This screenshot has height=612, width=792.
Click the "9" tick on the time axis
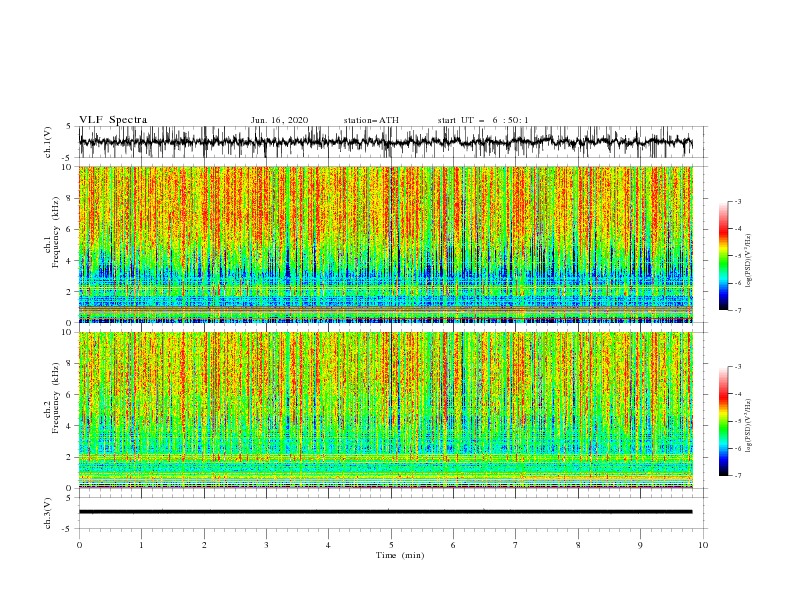[x=640, y=545]
